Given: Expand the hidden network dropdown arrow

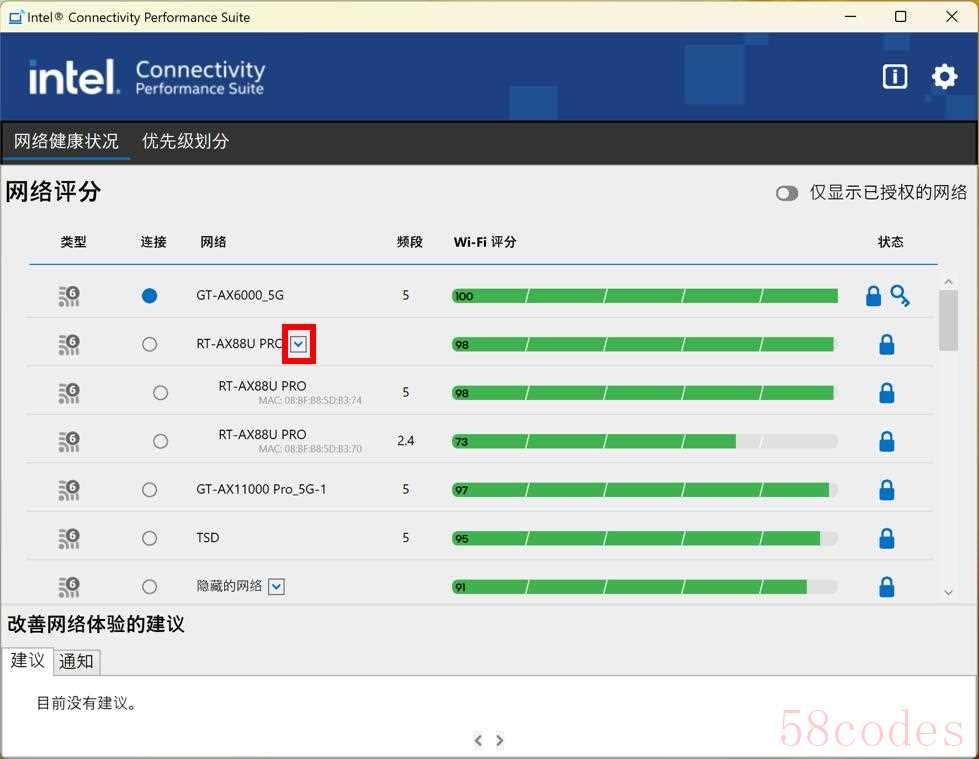Looking at the screenshot, I should point(276,587).
